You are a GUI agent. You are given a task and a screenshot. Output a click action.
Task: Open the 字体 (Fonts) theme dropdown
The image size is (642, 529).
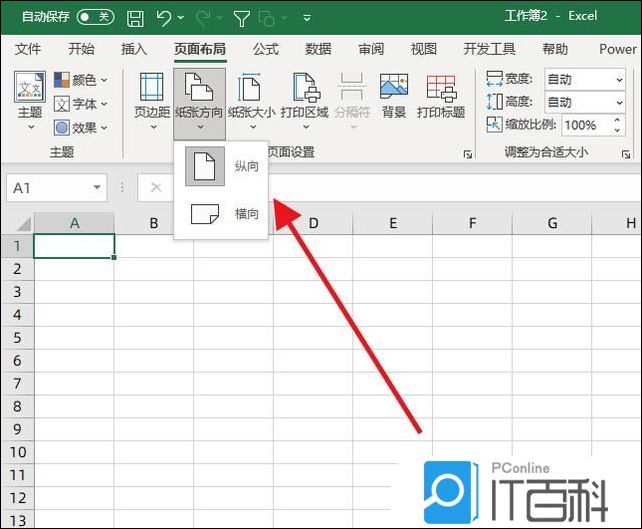click(x=81, y=104)
